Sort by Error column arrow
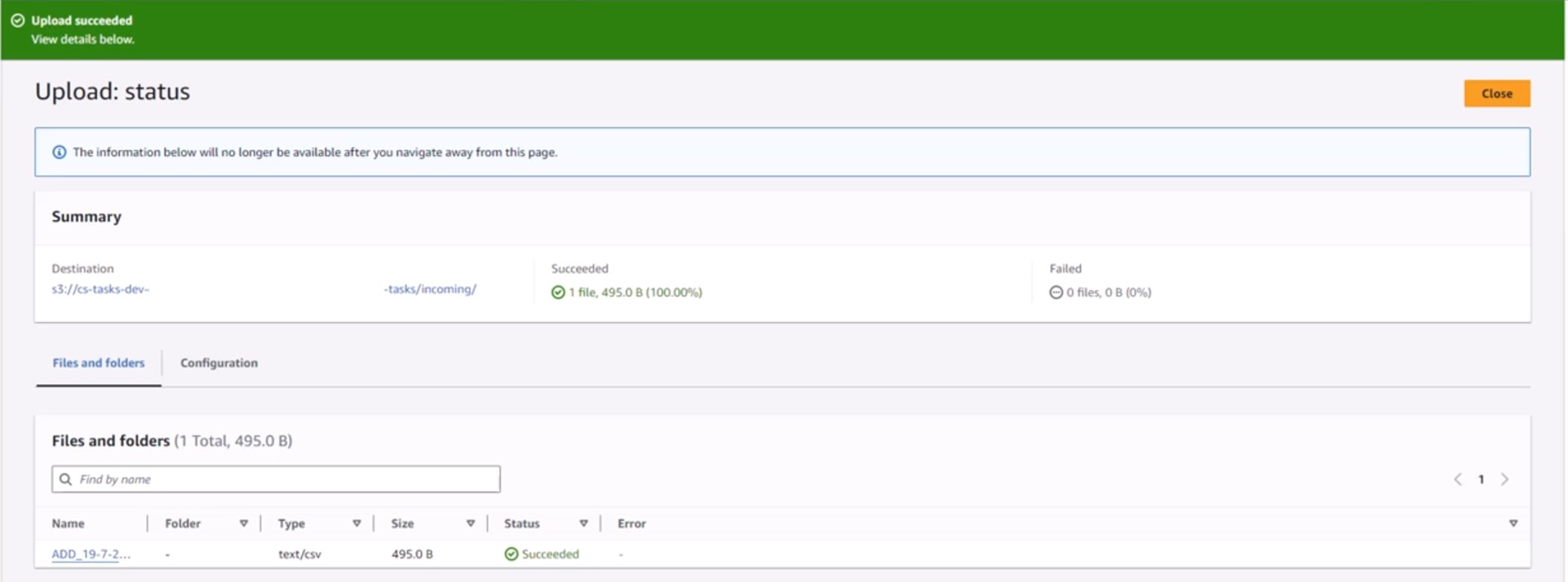1568x582 pixels. coord(1513,523)
